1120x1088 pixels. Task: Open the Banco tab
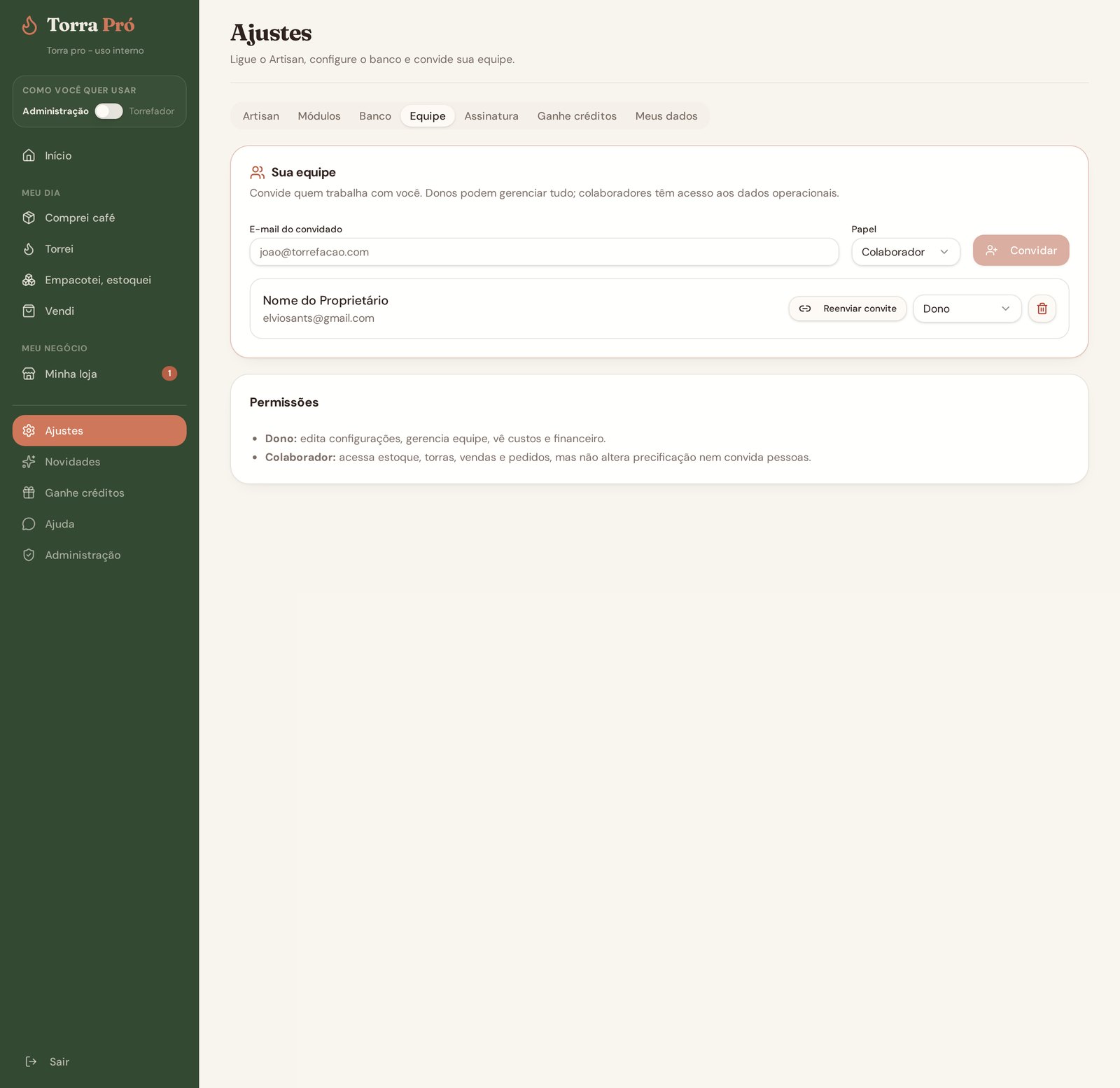375,116
